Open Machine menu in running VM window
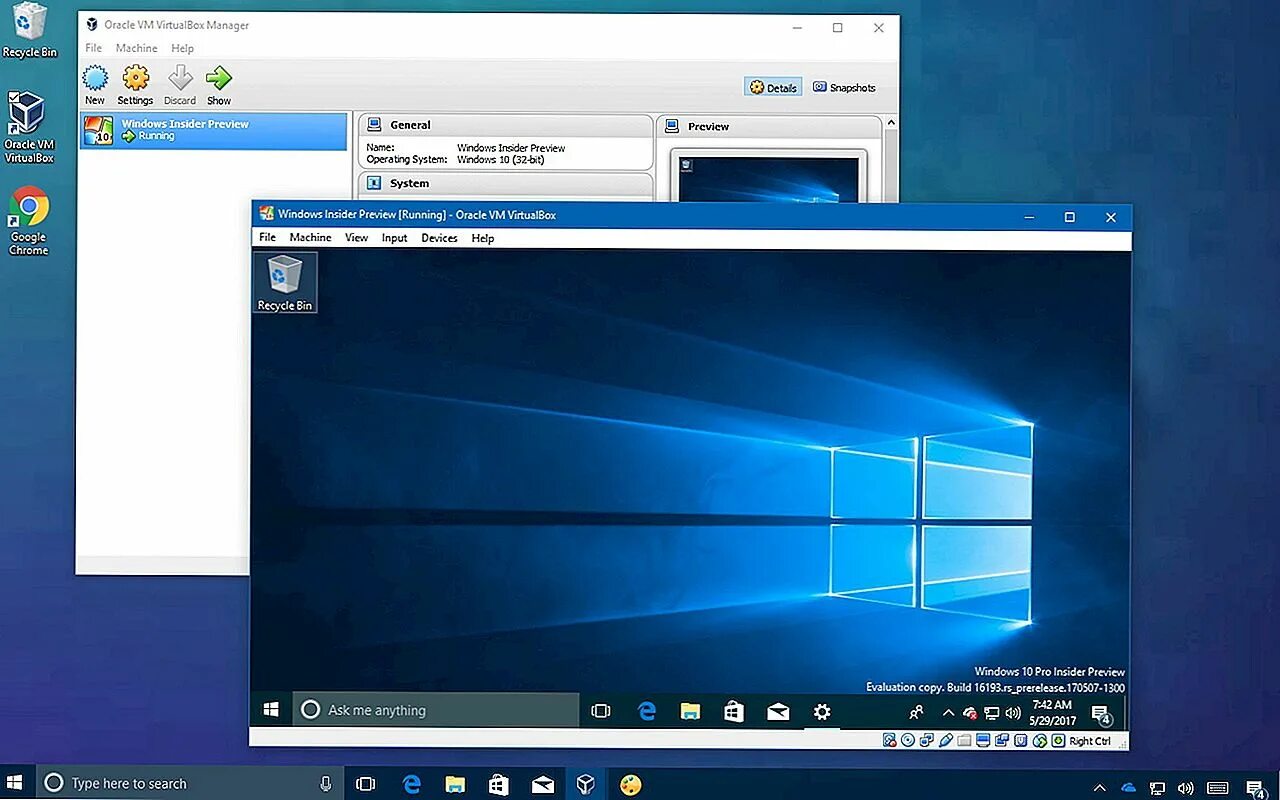Image resolution: width=1280 pixels, height=800 pixels. coord(310,238)
